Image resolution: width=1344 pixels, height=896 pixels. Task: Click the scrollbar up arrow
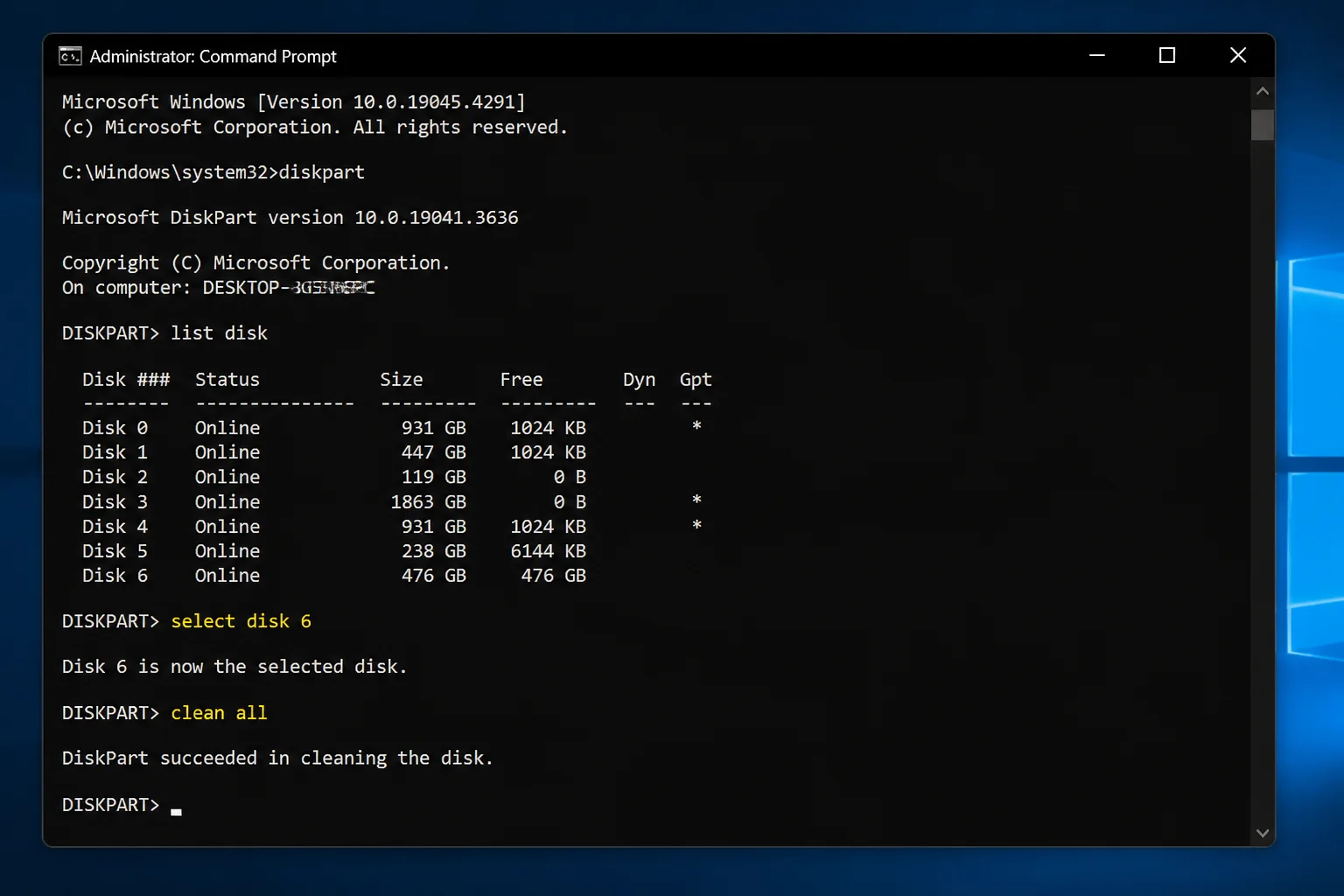click(x=1262, y=91)
